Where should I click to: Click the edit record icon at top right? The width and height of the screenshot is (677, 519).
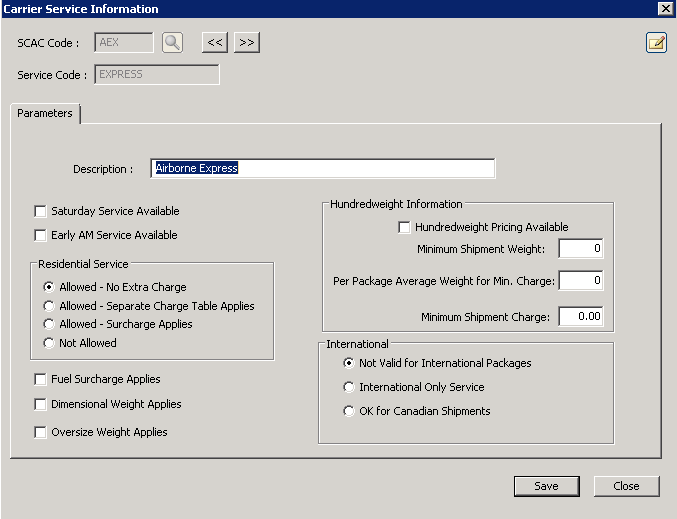[x=656, y=43]
